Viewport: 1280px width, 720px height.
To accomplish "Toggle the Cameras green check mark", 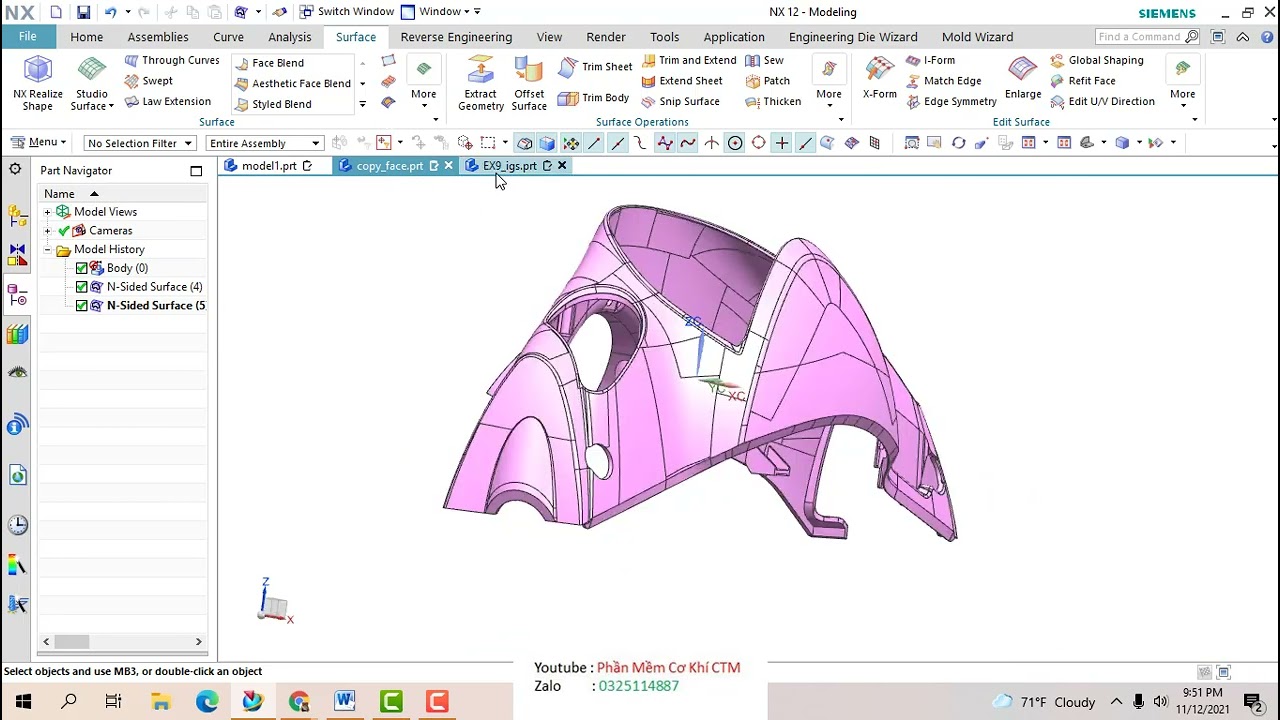I will [x=64, y=231].
